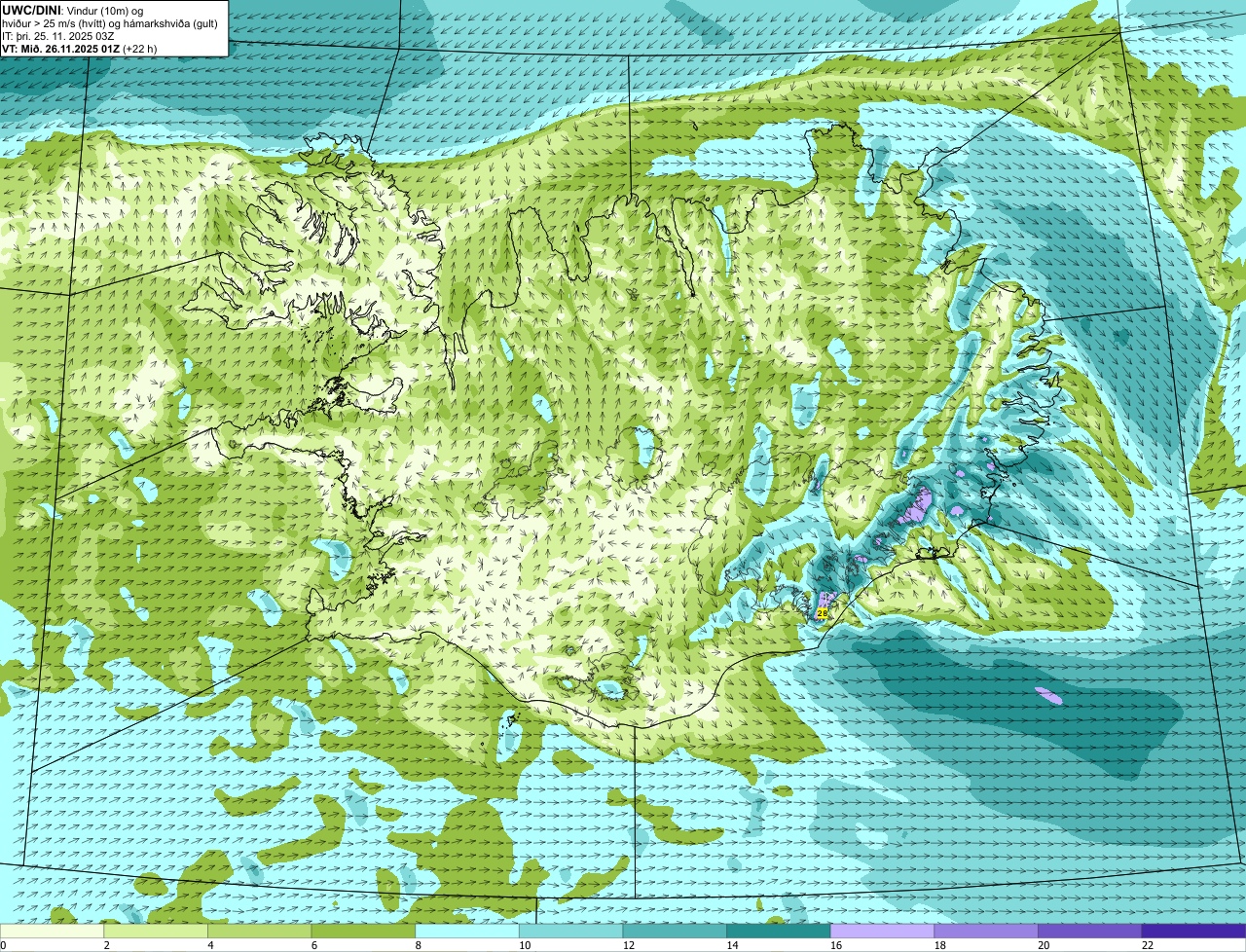This screenshot has width=1246, height=952.
Task: Click the "14" tick label on the wind scale
Action: click(x=732, y=945)
